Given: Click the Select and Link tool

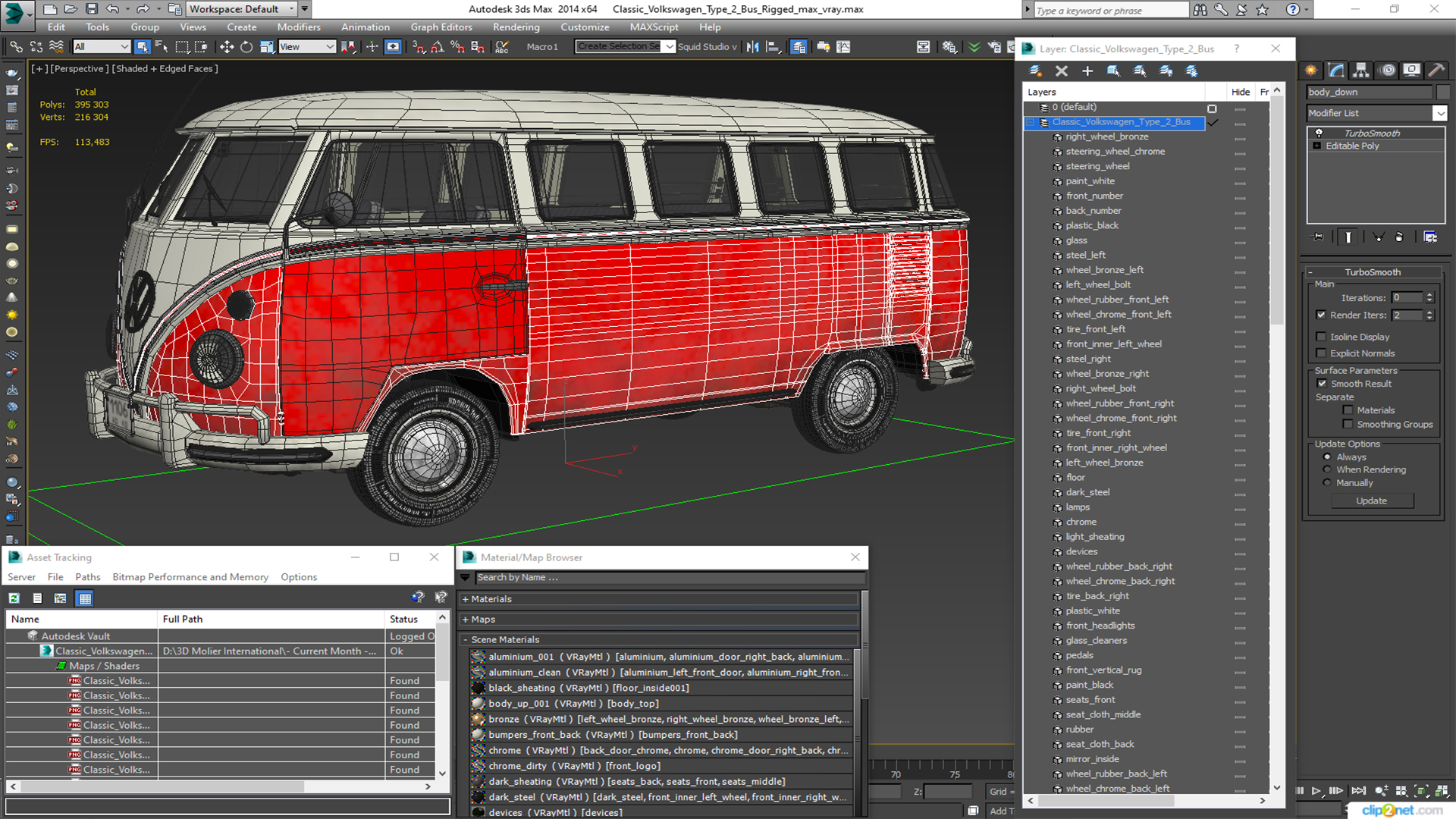Looking at the screenshot, I should [x=16, y=47].
